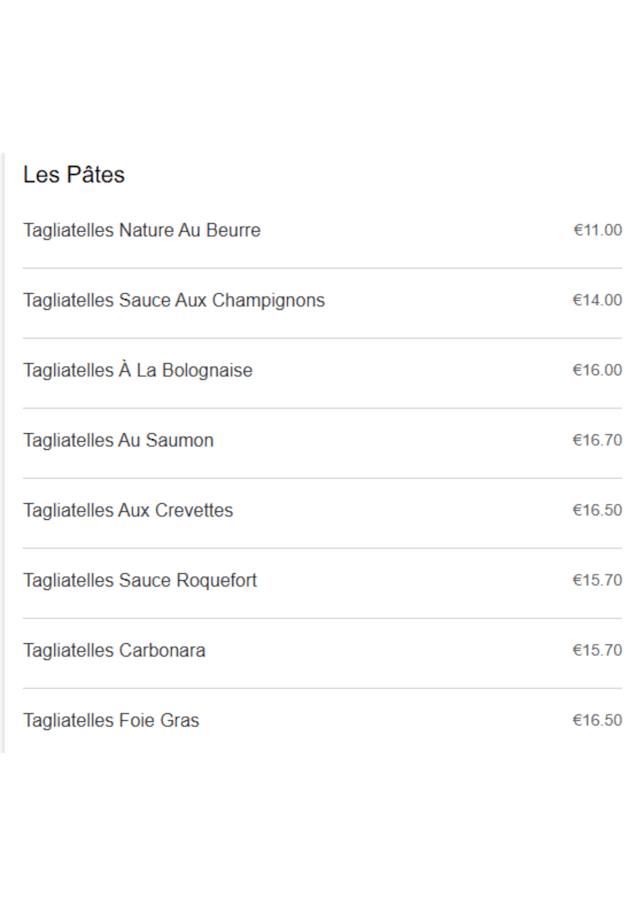
Task: Click the €14.00 price
Action: [x=597, y=300]
